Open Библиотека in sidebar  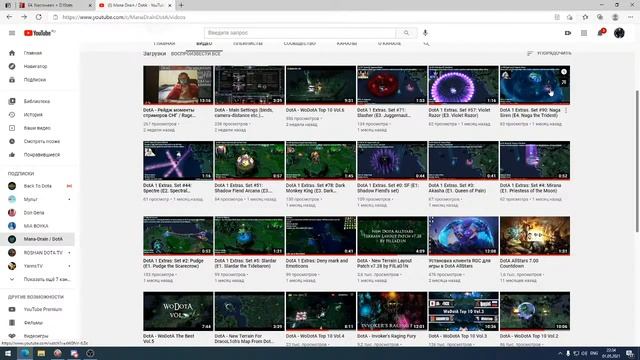38,101
